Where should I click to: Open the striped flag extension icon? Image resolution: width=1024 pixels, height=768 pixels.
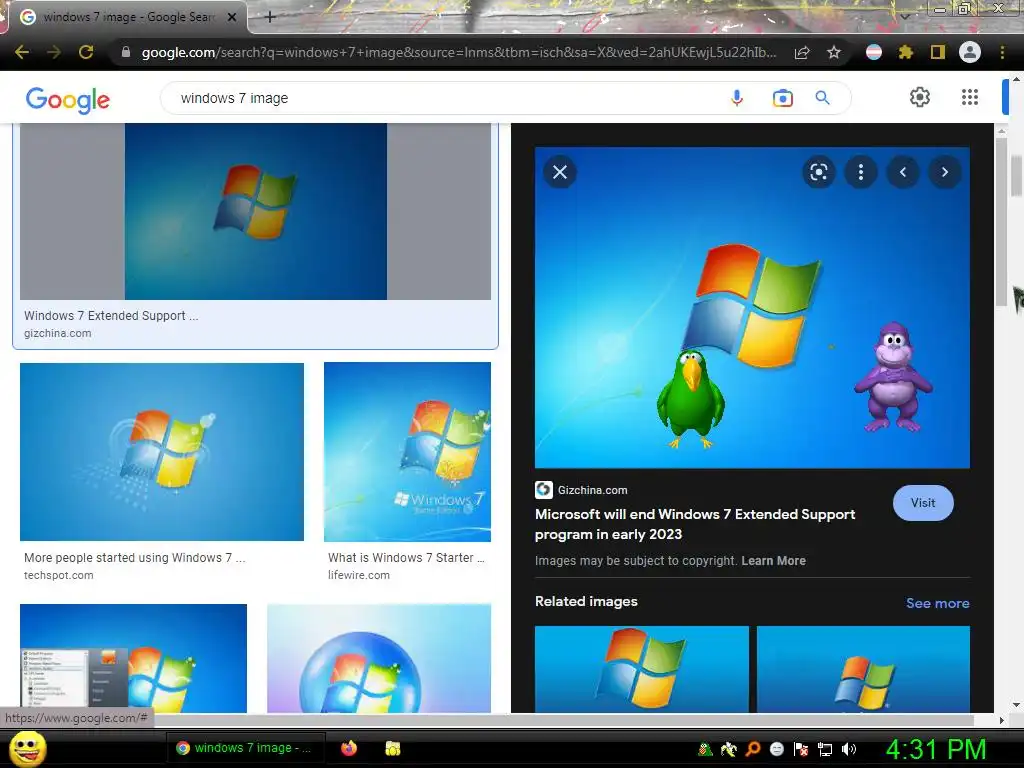pyautogui.click(x=874, y=52)
